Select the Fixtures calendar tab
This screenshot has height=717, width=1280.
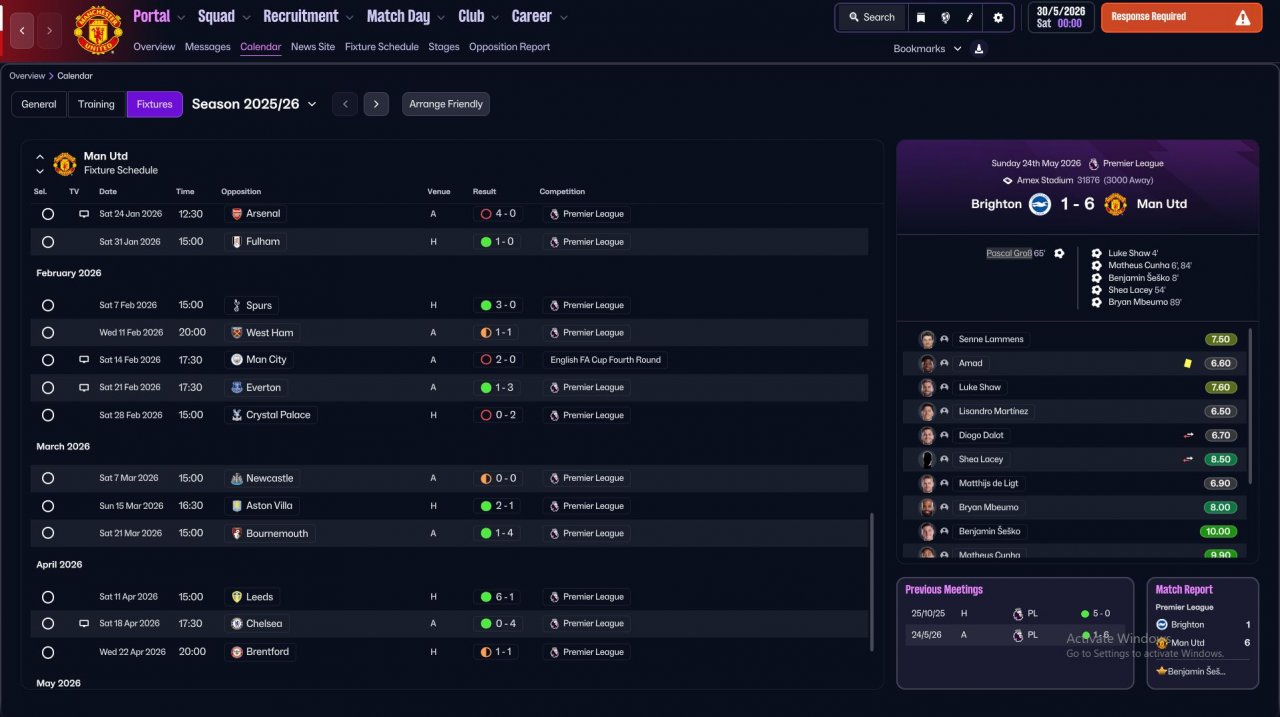(x=155, y=104)
